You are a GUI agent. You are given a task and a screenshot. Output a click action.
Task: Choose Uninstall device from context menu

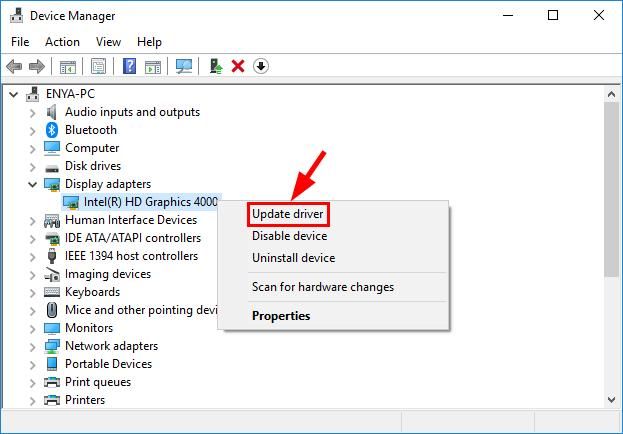[x=293, y=258]
